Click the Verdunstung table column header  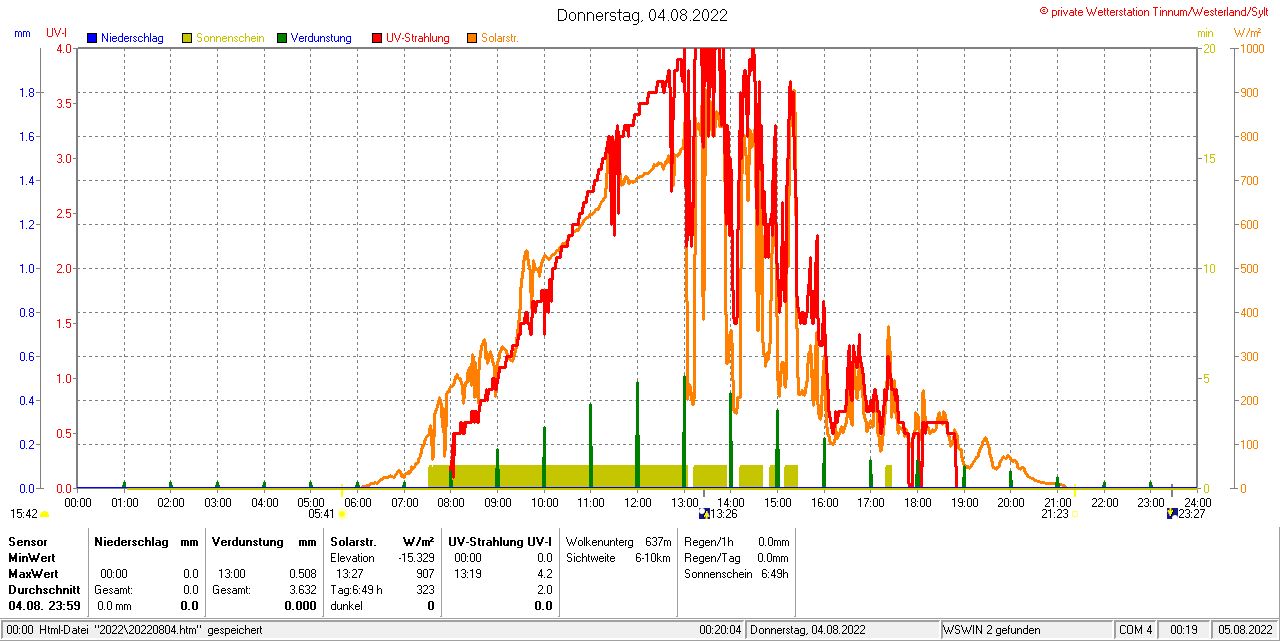point(246,541)
